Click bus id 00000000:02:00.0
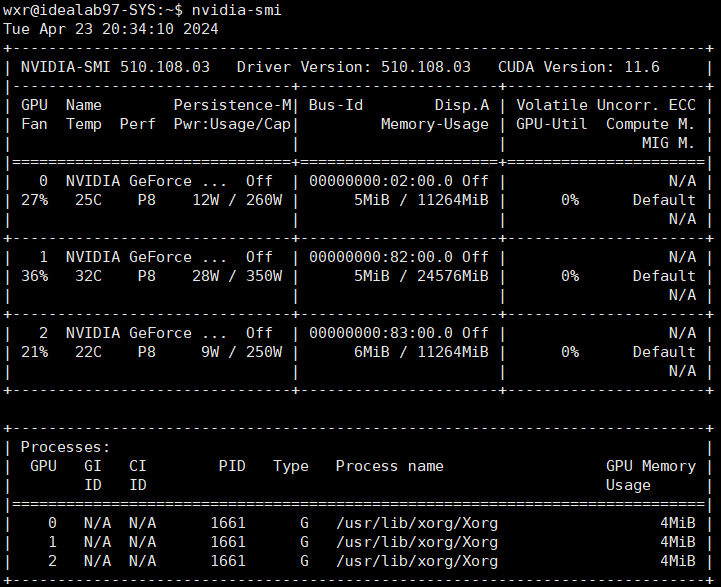The image size is (721, 587). coord(381,181)
